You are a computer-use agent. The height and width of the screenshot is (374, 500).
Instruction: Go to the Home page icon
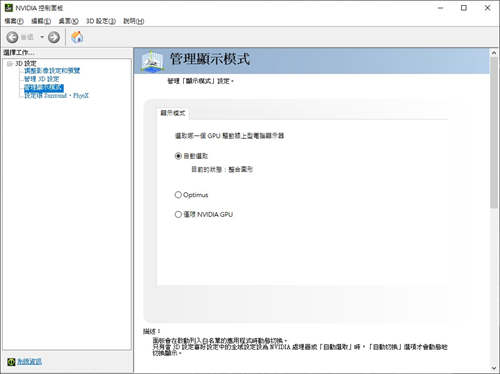tap(77, 37)
